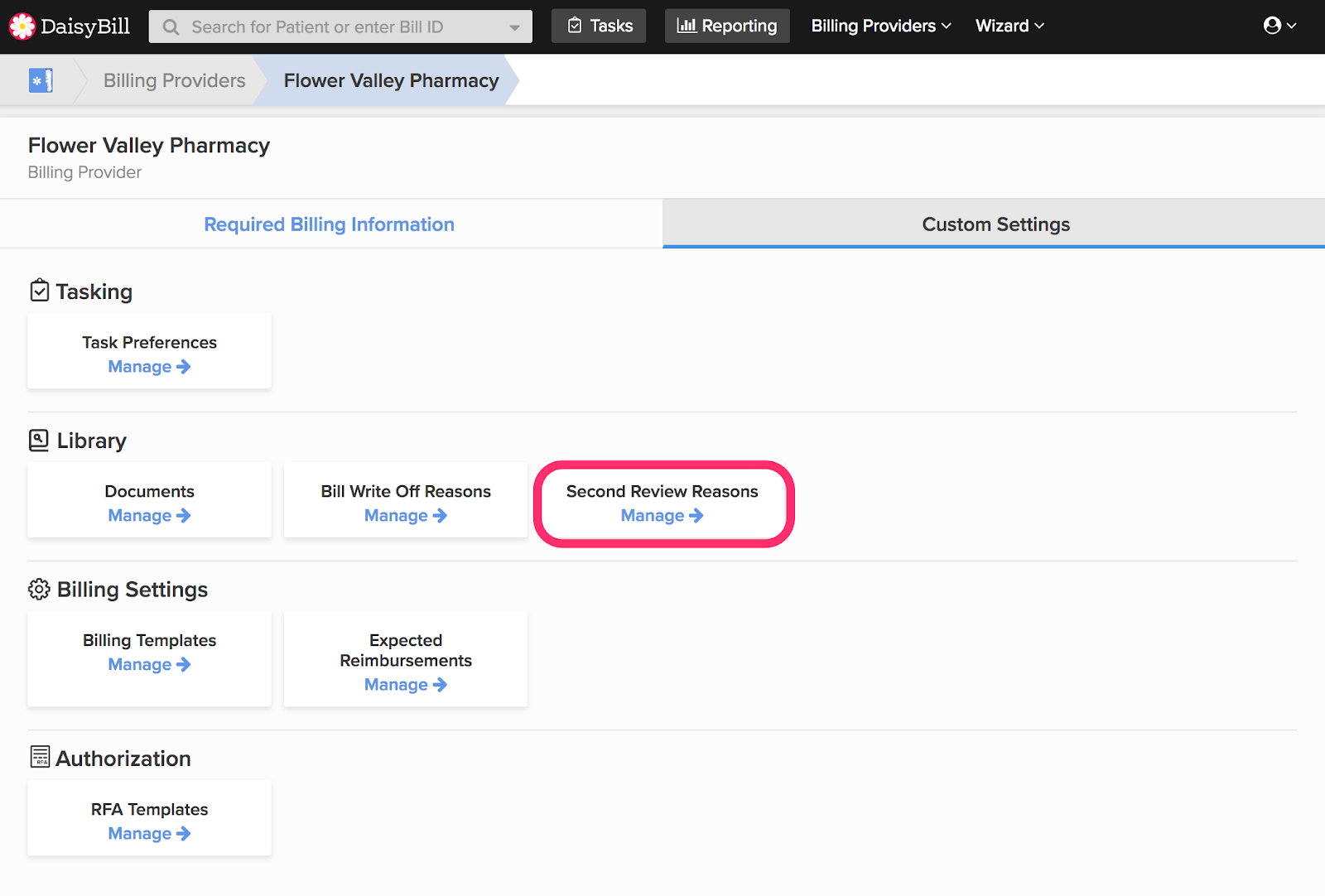Manage Bill Write Off Reasons
Image resolution: width=1325 pixels, height=896 pixels.
[406, 516]
